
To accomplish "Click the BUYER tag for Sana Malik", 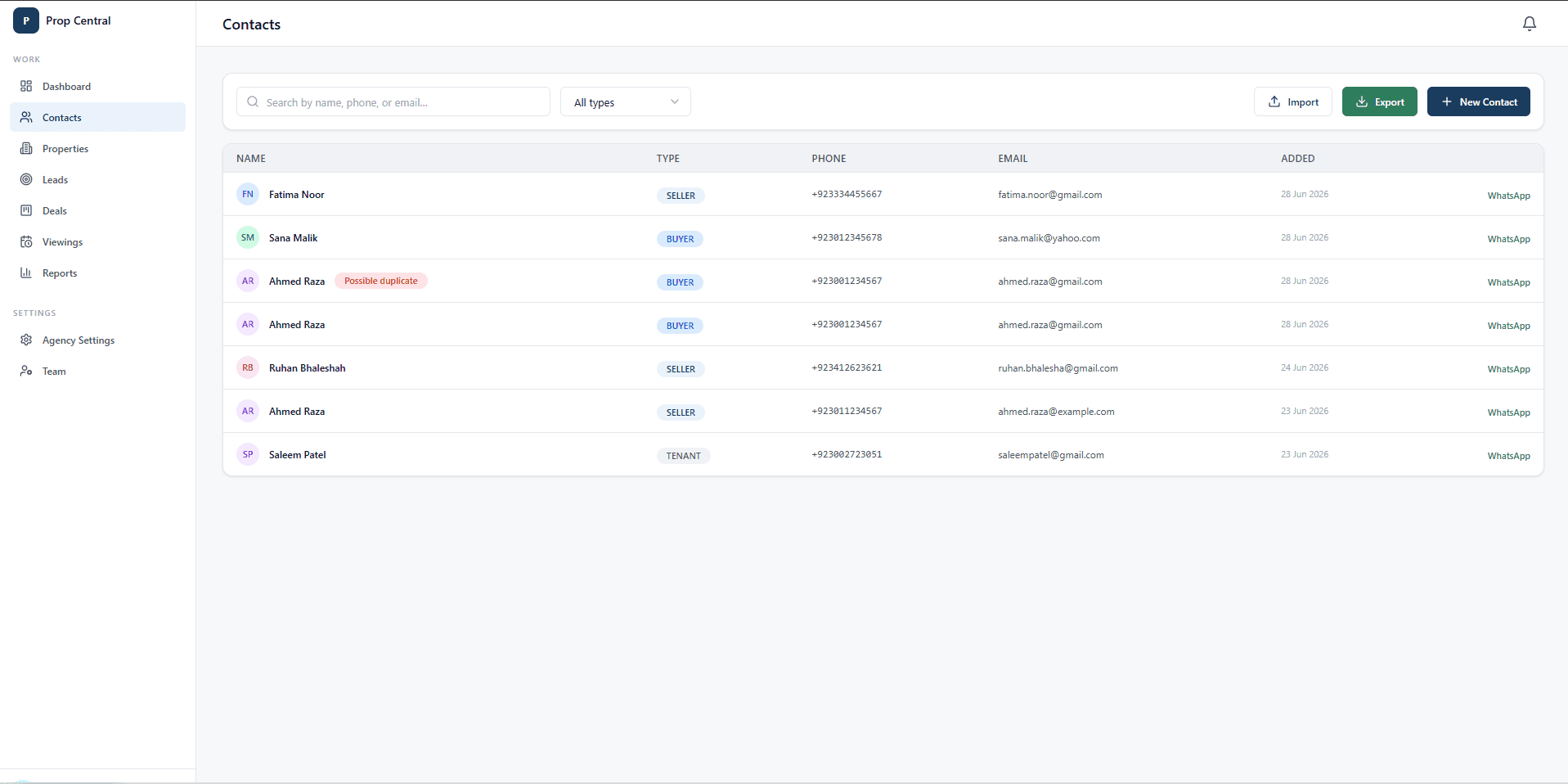I will tap(681, 239).
